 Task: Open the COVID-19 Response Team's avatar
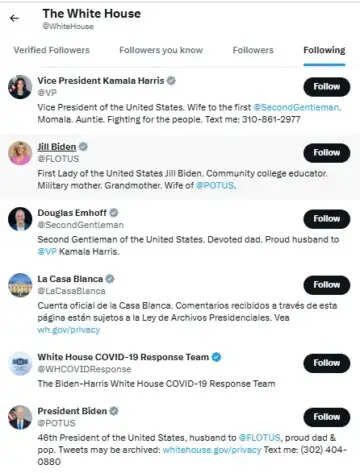click(x=20, y=363)
